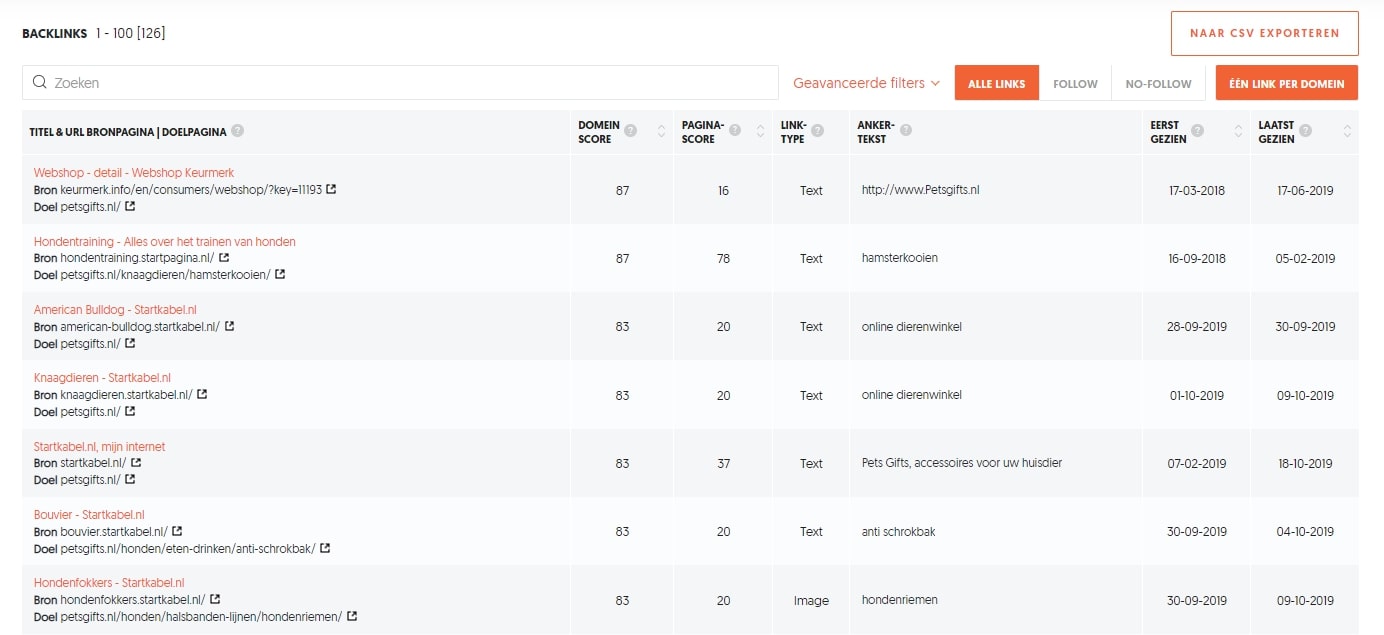Open Hondenfokkers - Startkabel.nl link
The image size is (1384, 635).
(x=109, y=582)
